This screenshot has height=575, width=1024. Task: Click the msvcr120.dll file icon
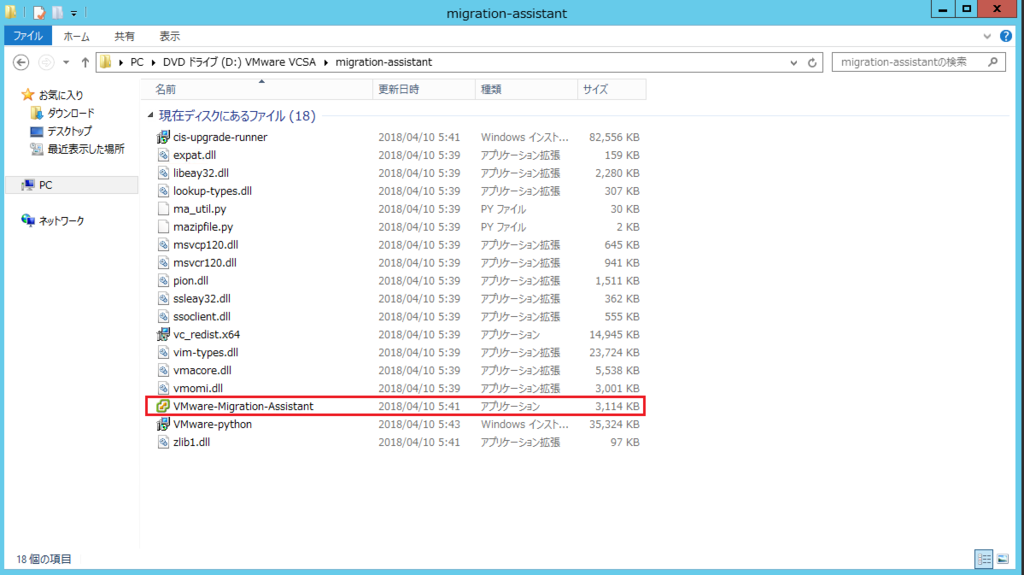tap(163, 263)
